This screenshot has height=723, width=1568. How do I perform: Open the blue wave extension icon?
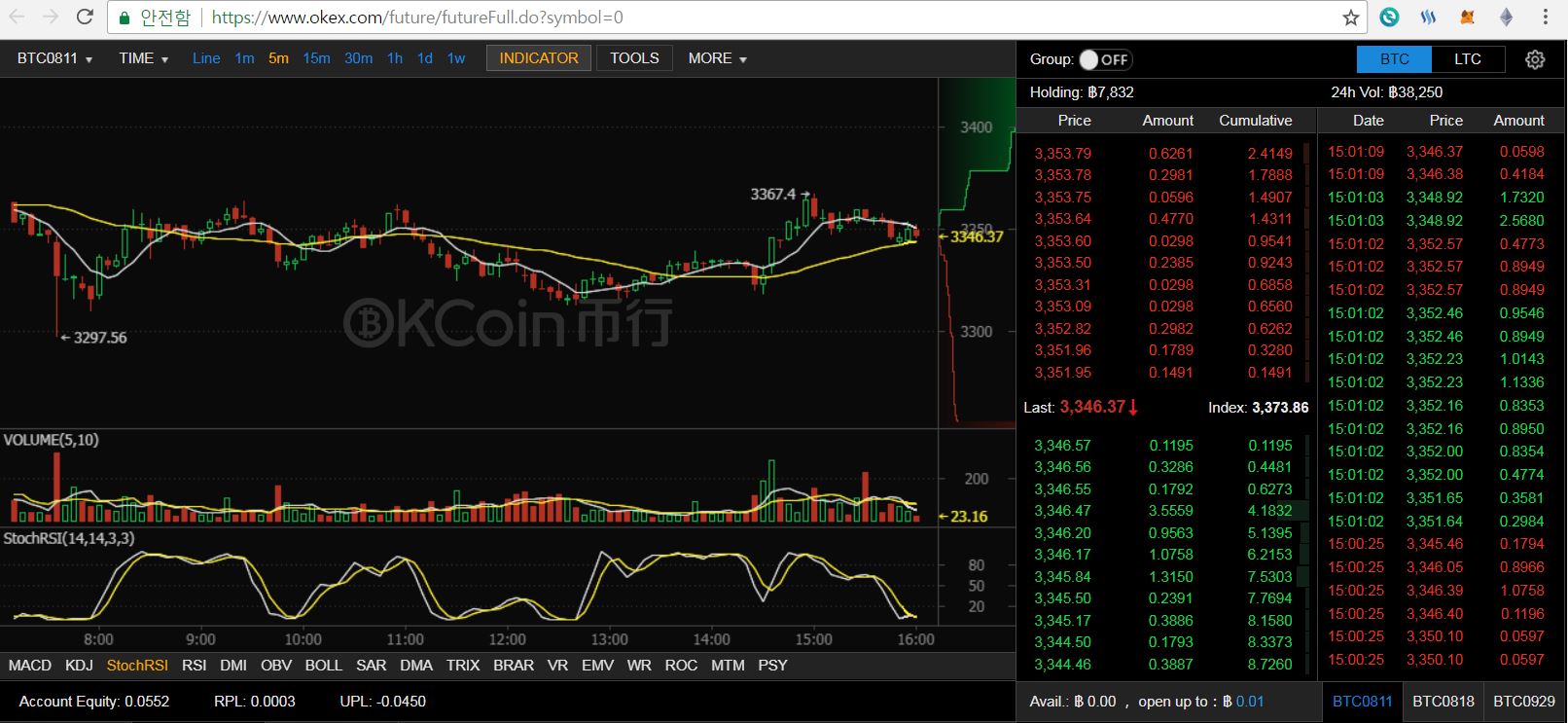click(x=1428, y=17)
